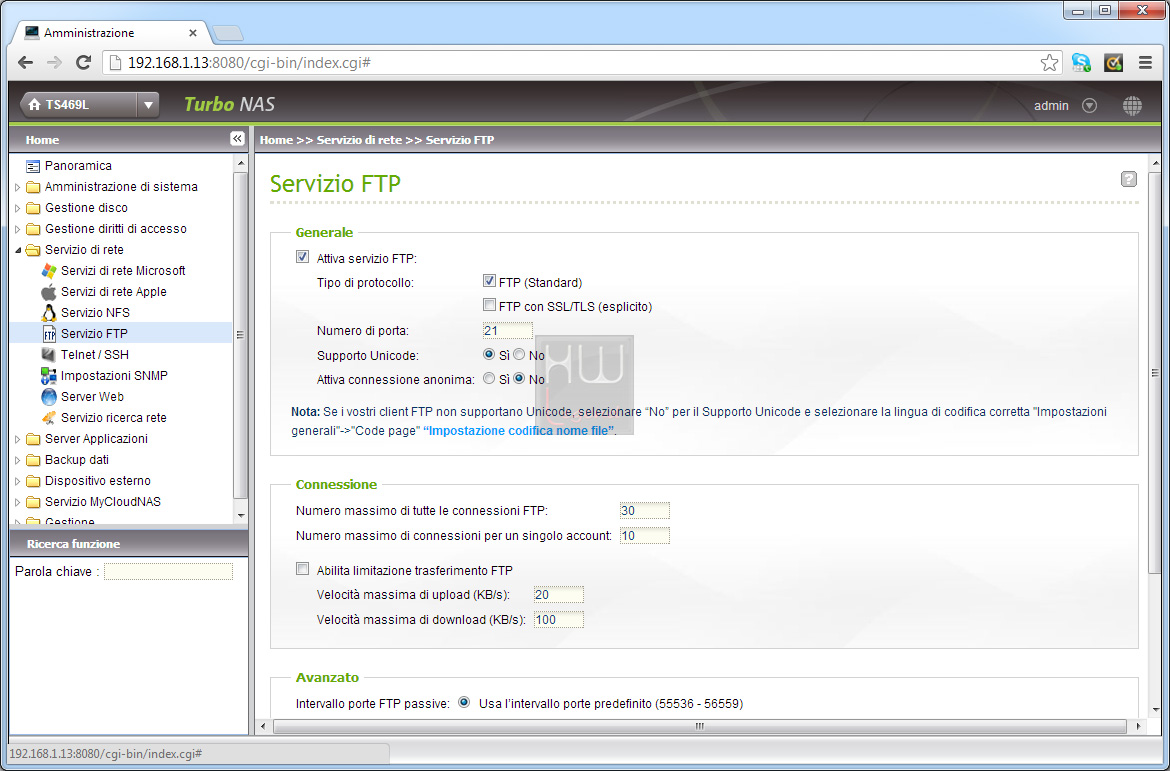The height and width of the screenshot is (771, 1170).
Task: Select the Amministrazione browser tab
Action: (x=110, y=33)
